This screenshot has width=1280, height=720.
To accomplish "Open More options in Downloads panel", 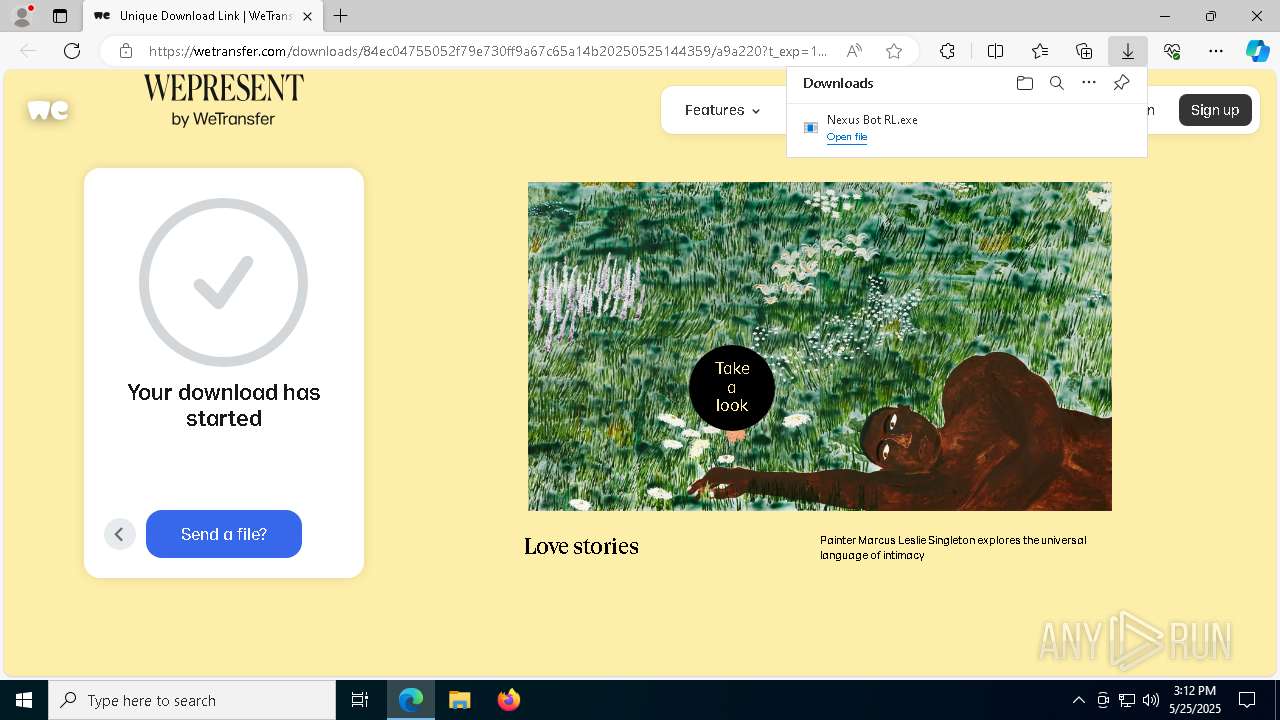I will [1089, 83].
